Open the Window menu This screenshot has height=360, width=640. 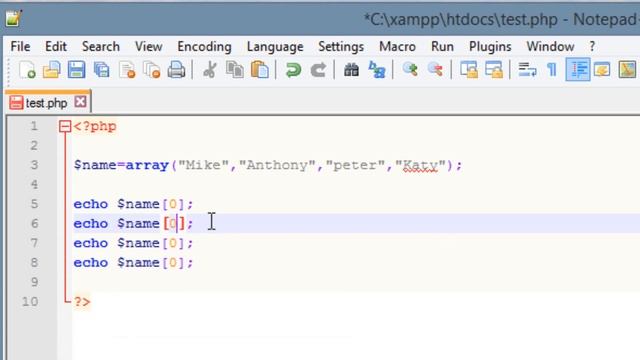click(x=550, y=47)
